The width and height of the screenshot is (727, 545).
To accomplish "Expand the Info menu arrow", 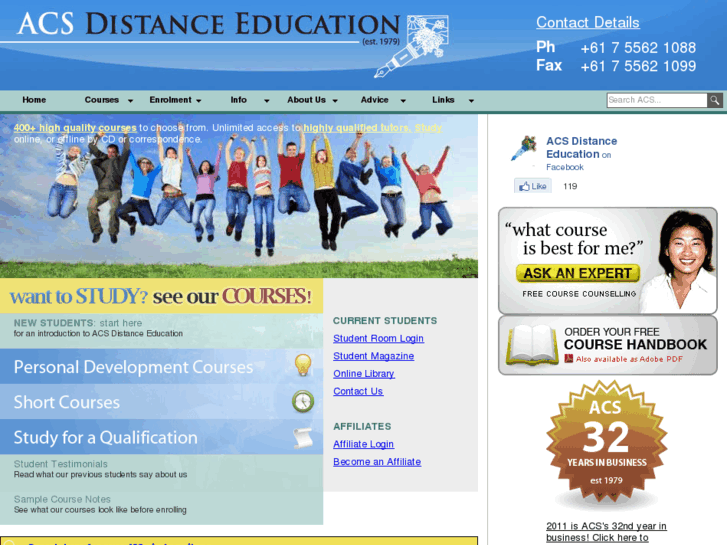I will pos(267,101).
